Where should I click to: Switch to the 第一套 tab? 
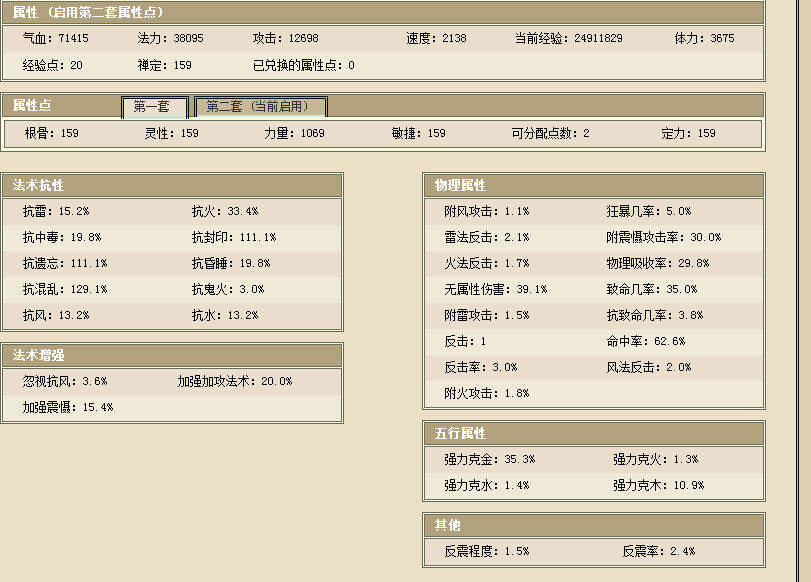point(154,107)
